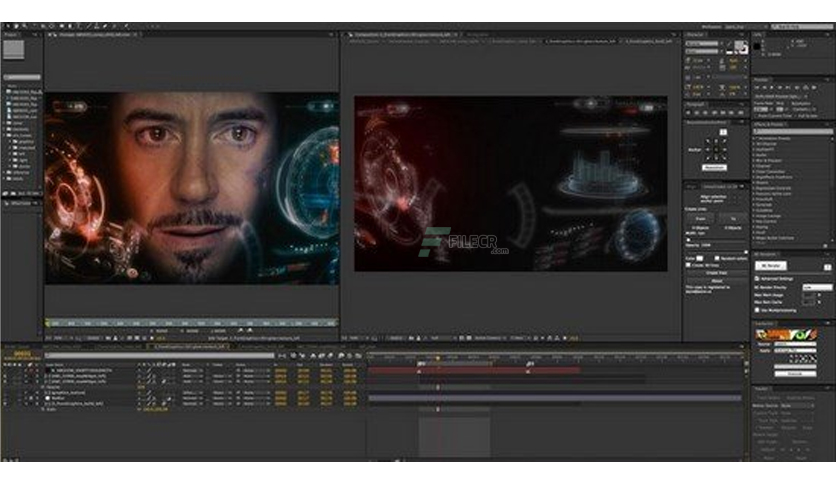Jump to first frame in Preview panel
Screen dimensions: 836x484
[757, 87]
